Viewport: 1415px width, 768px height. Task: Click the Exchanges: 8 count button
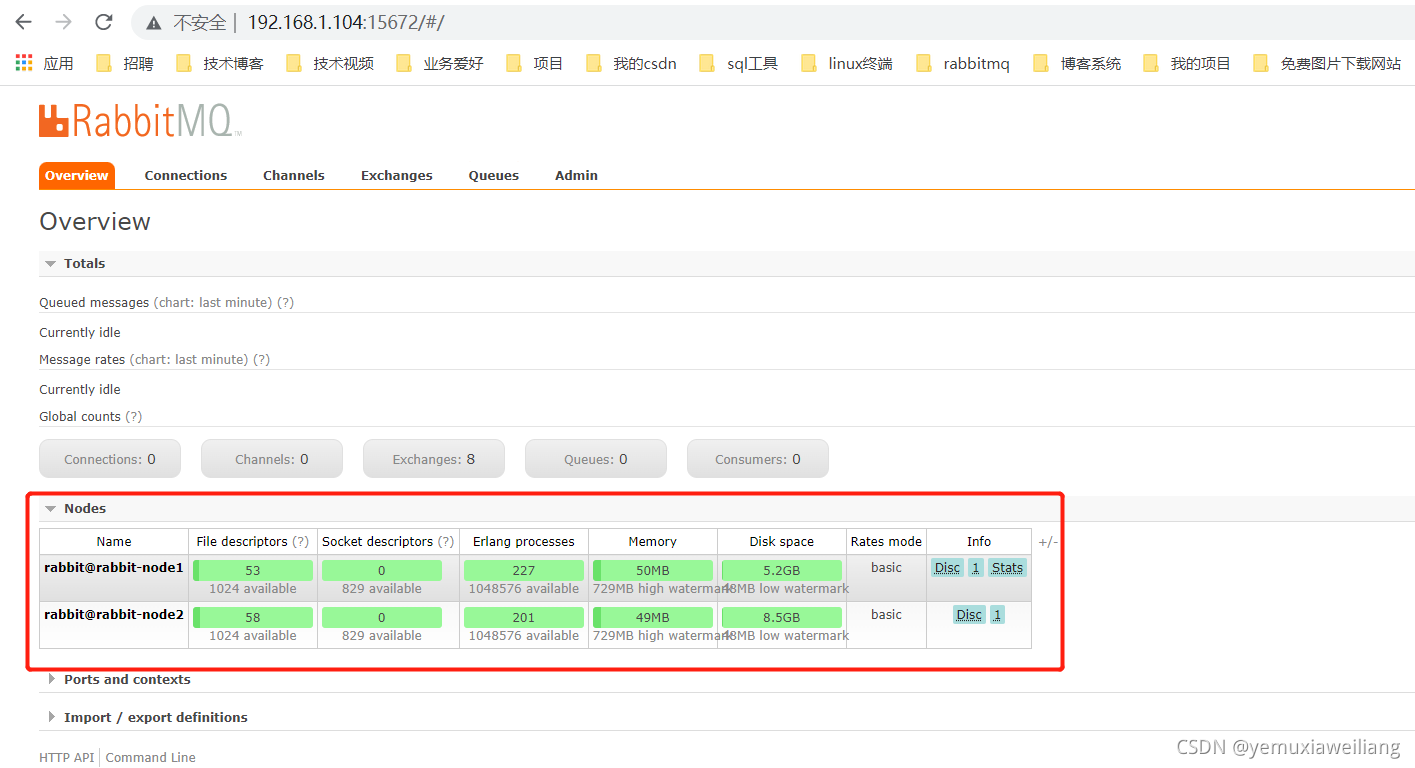tap(434, 459)
